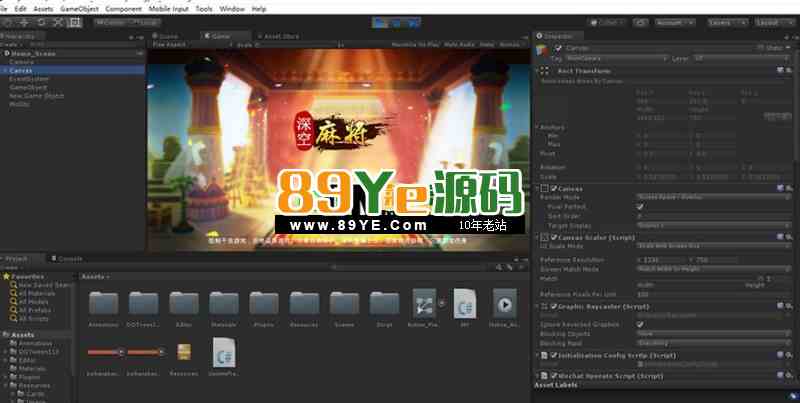Open the UI Scale Mode dropdown

click(x=714, y=246)
